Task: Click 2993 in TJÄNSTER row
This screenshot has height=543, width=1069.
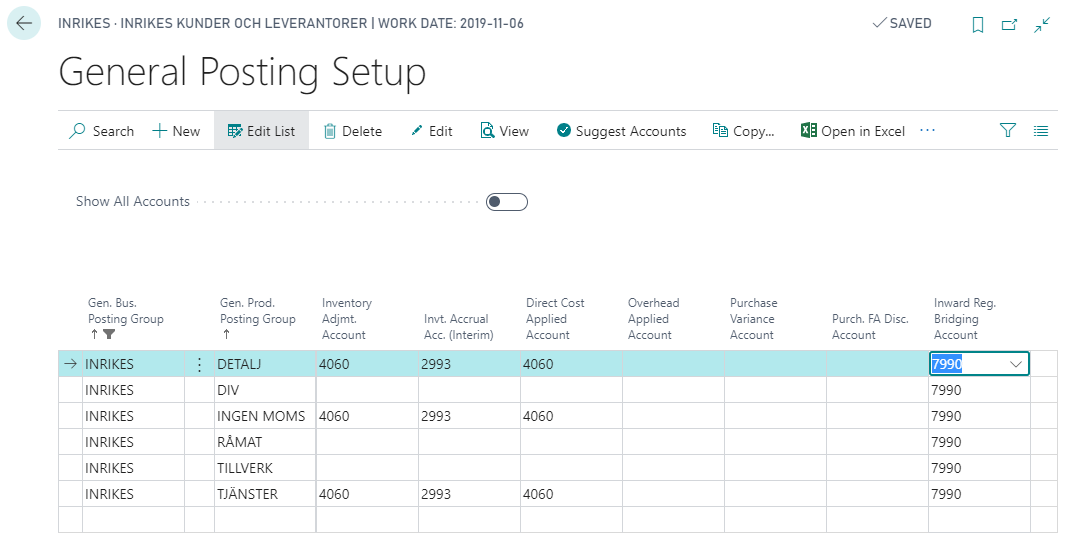Action: [469, 494]
